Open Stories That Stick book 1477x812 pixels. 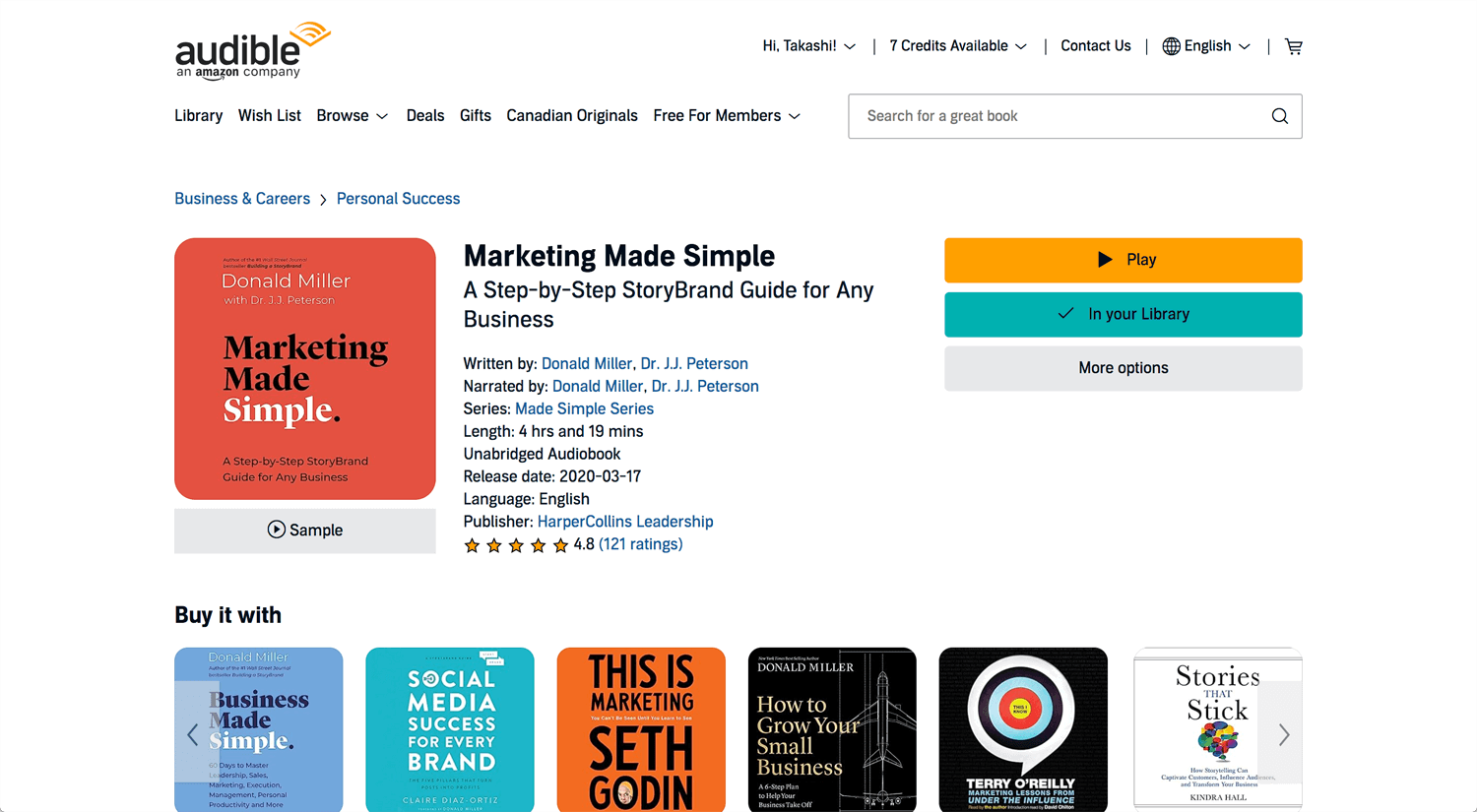[x=1218, y=729]
